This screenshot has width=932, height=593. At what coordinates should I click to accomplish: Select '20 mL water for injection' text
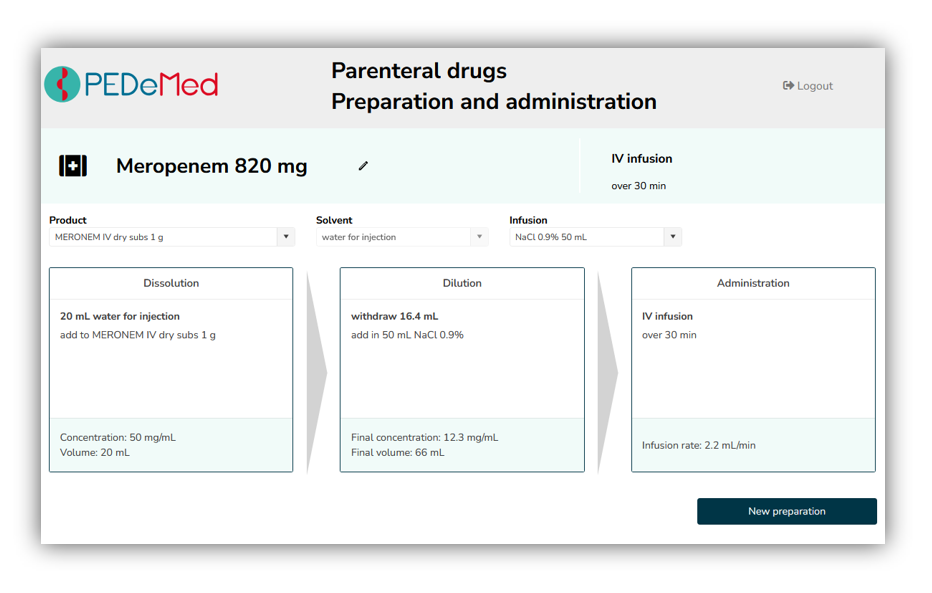[119, 316]
